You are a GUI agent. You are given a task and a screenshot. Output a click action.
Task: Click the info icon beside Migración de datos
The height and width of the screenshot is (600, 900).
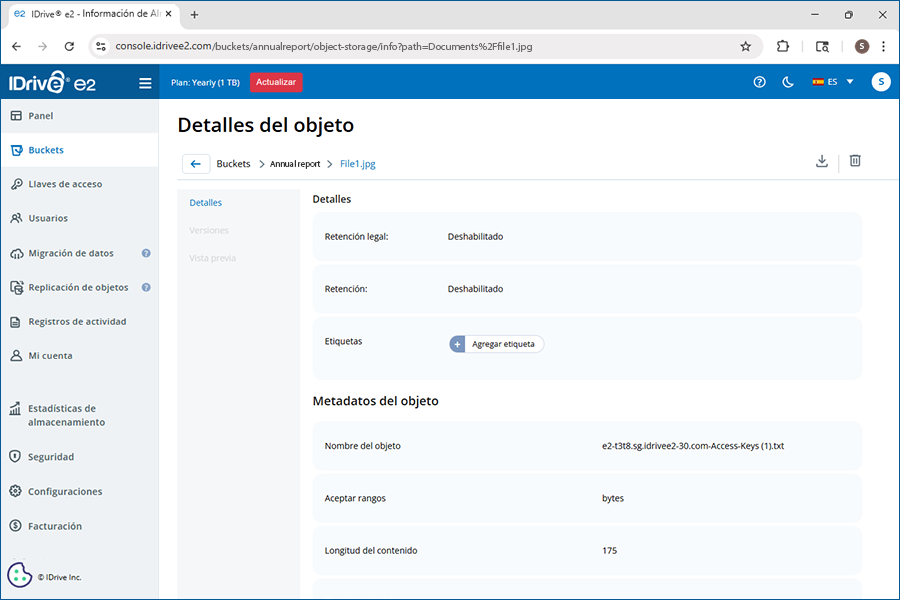pyautogui.click(x=146, y=254)
